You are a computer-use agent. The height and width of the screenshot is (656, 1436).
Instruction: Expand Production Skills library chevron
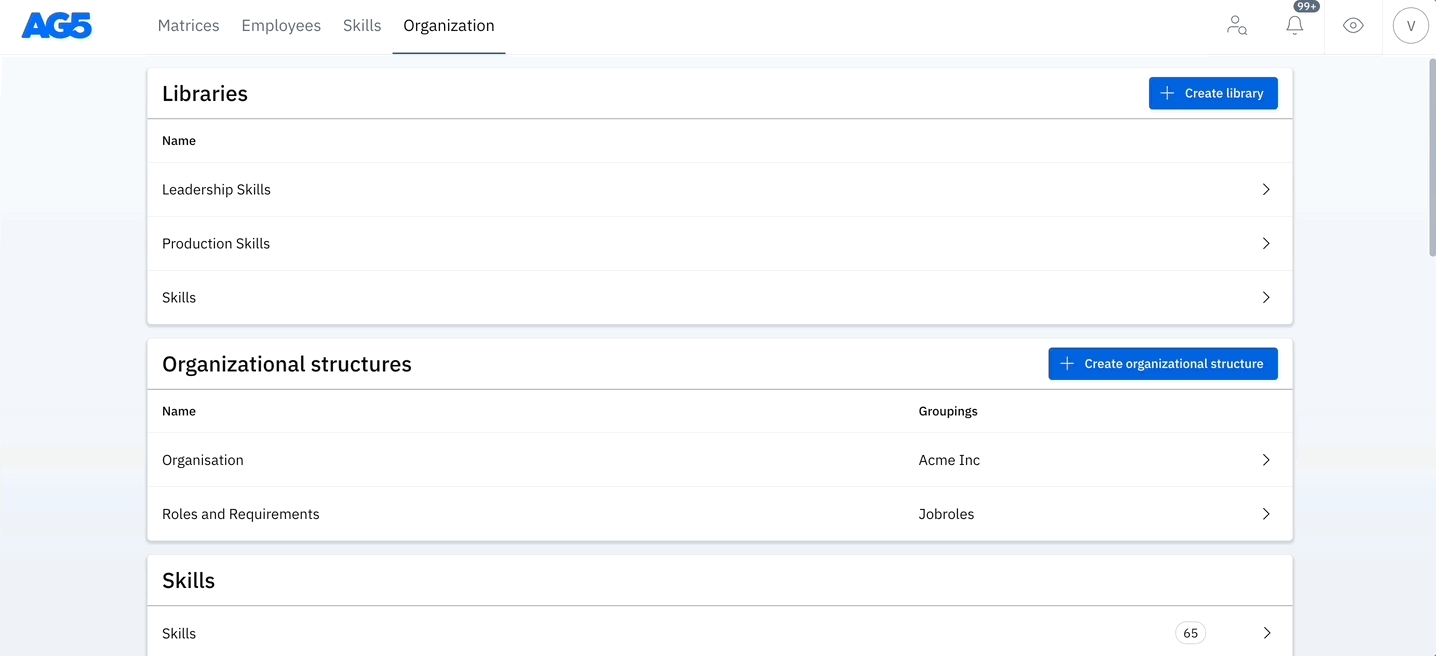click(x=1266, y=244)
